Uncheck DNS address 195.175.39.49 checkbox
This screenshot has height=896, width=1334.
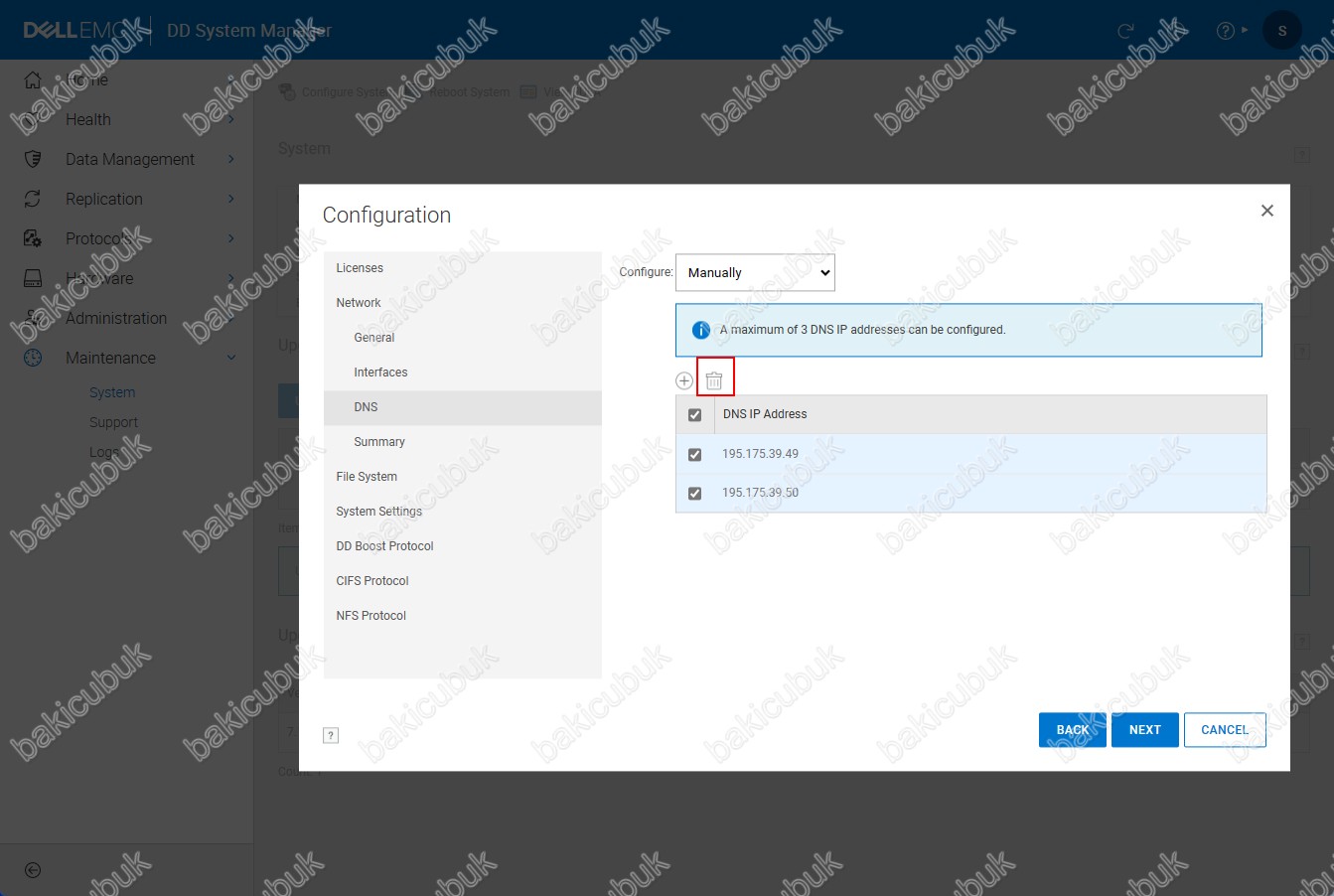click(x=694, y=455)
